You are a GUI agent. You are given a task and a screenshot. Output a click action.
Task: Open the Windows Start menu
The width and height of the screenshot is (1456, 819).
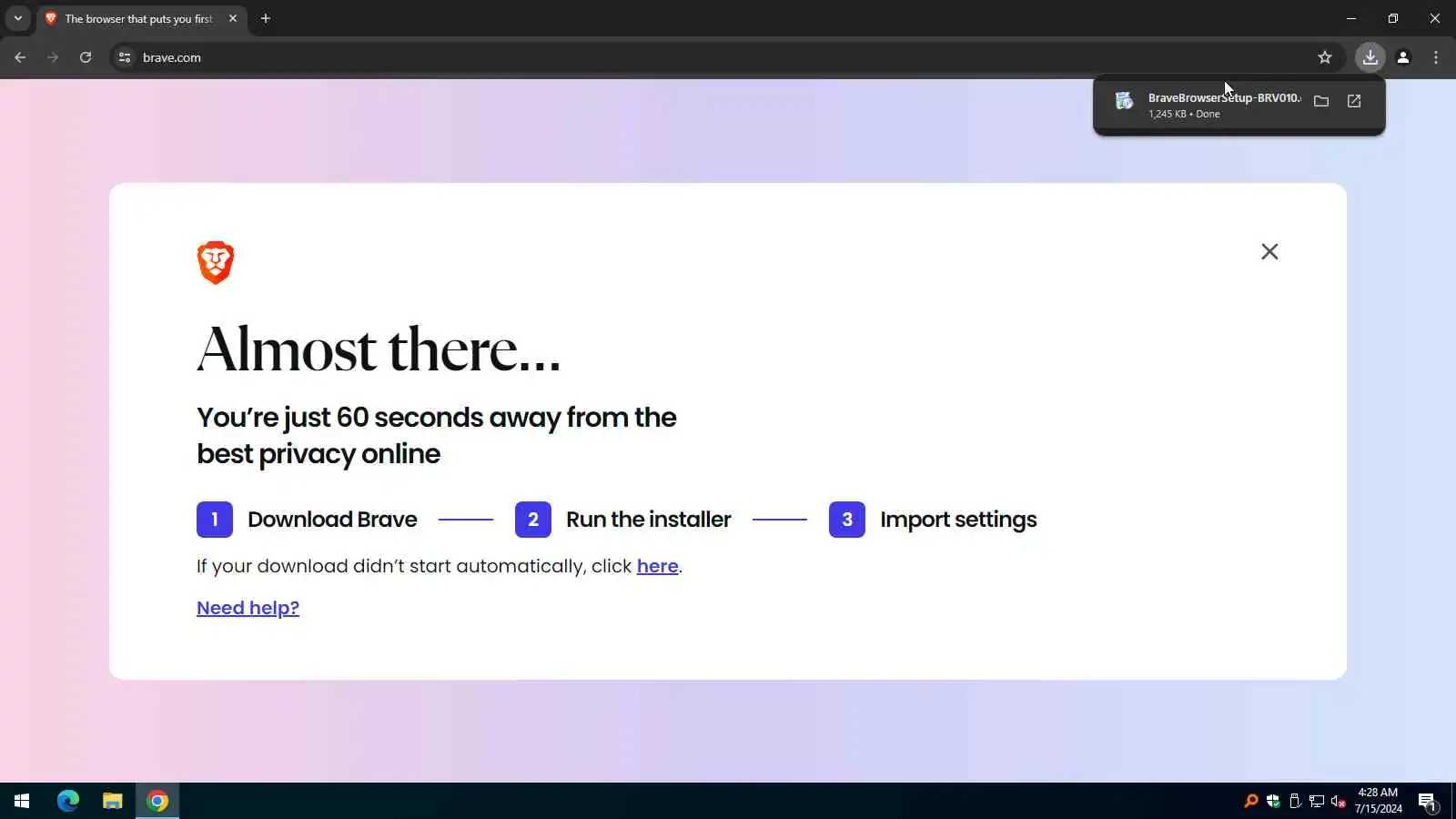(22, 801)
